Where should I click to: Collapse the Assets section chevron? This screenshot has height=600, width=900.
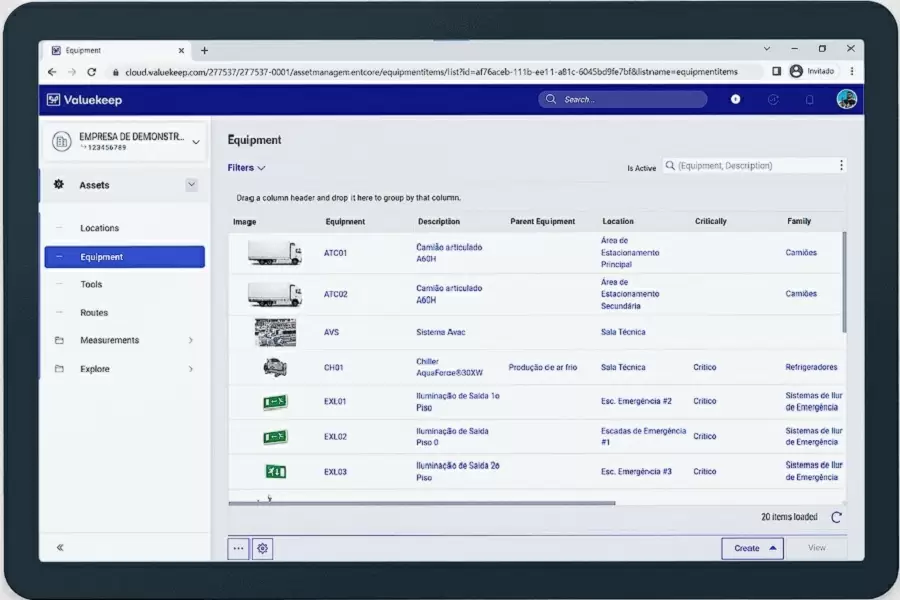tap(191, 185)
